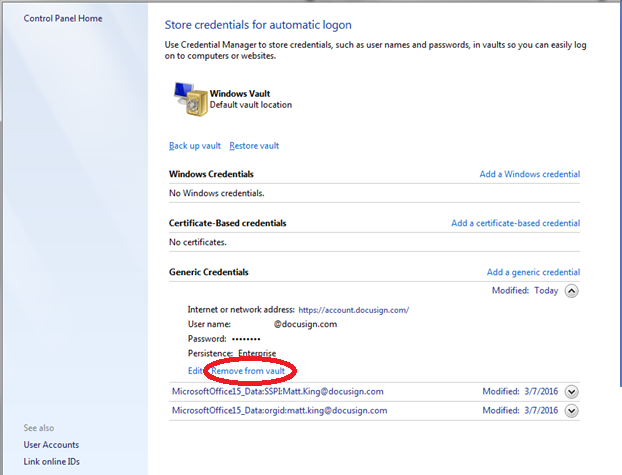This screenshot has width=622, height=475.
Task: Click the @docusign.com user name value
Action: click(305, 324)
